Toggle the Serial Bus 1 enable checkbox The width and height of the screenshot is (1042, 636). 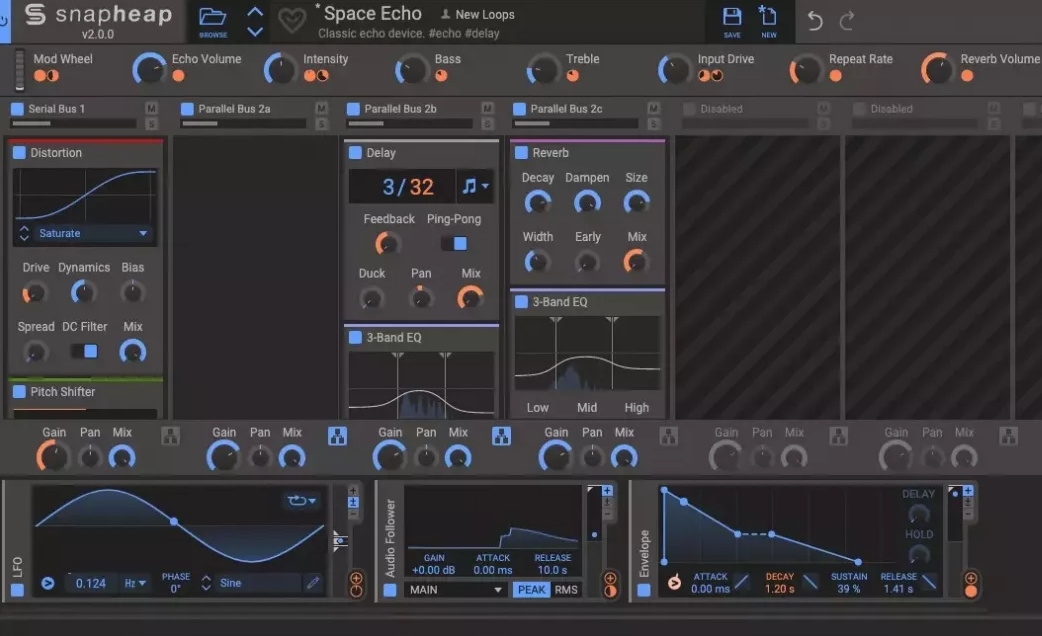click(17, 108)
